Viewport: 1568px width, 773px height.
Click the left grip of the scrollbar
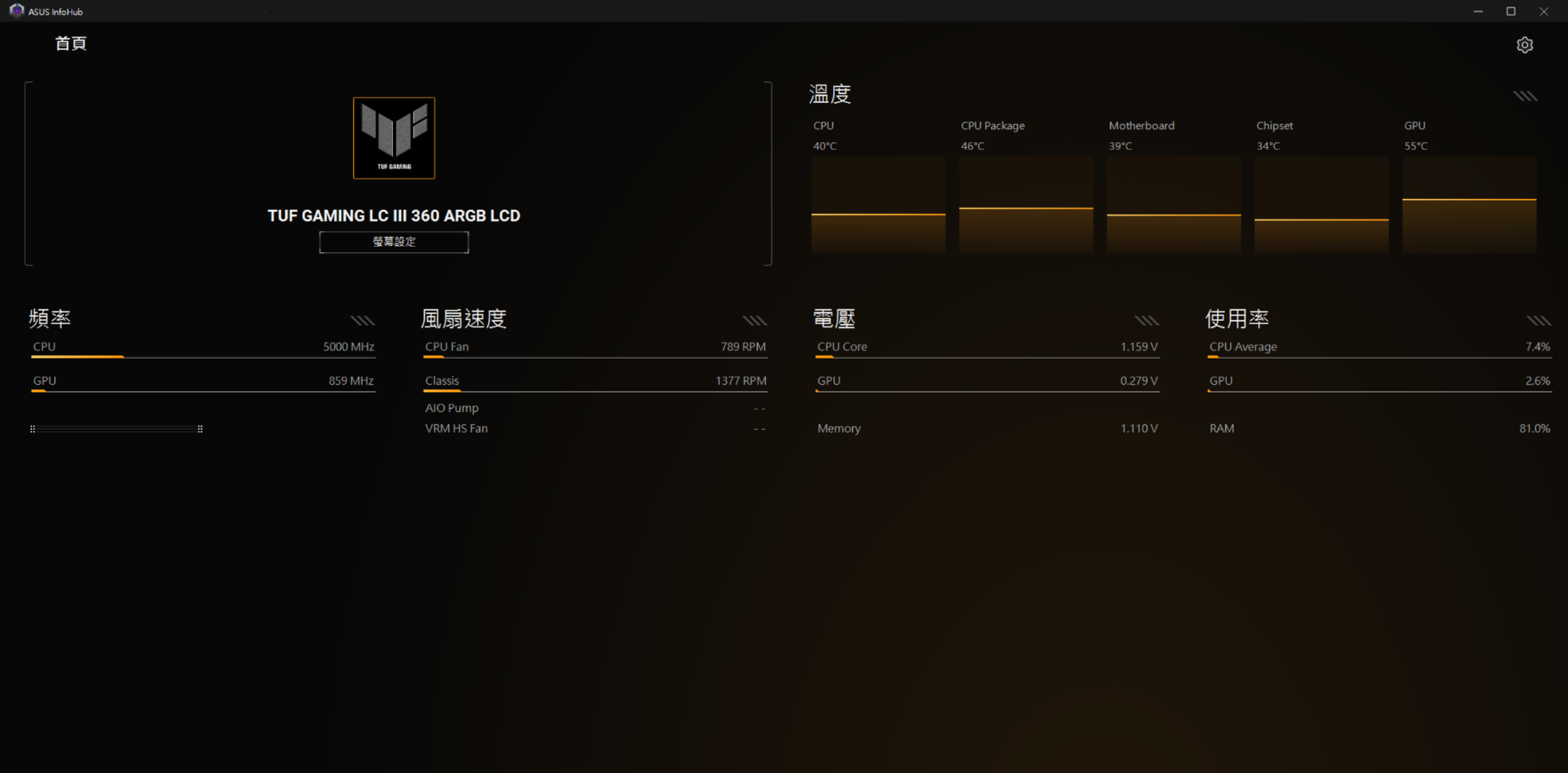tap(32, 429)
